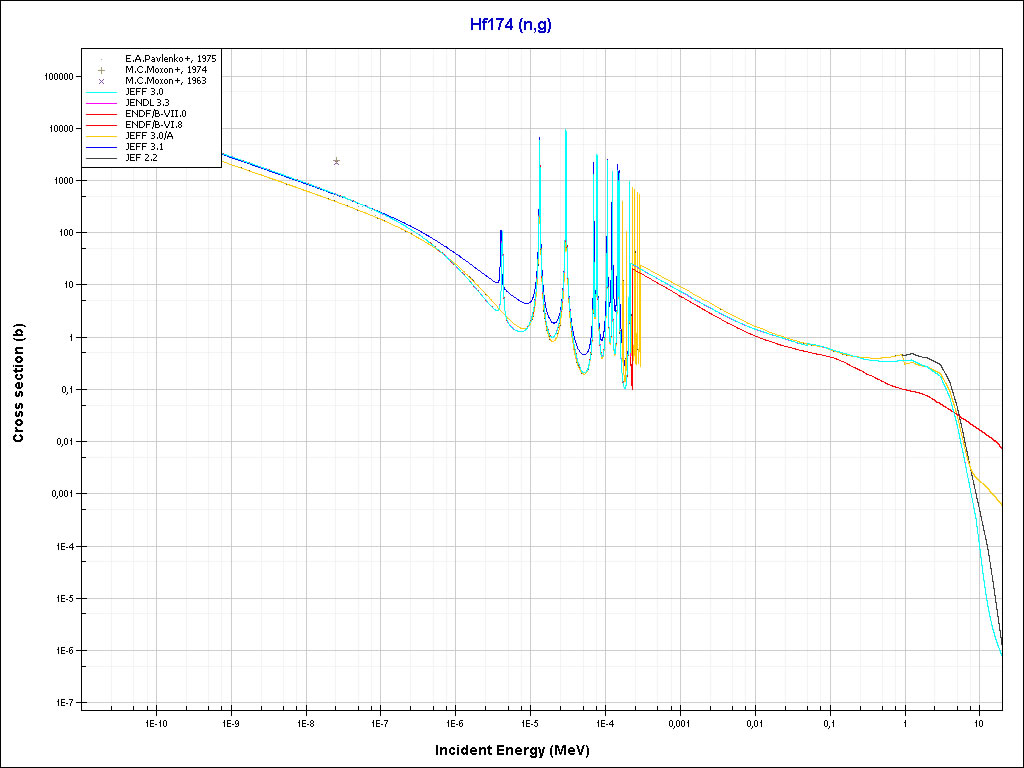Click the orange JEFF 3.0/A legend line
Image resolution: width=1024 pixels, height=768 pixels.
pos(102,136)
